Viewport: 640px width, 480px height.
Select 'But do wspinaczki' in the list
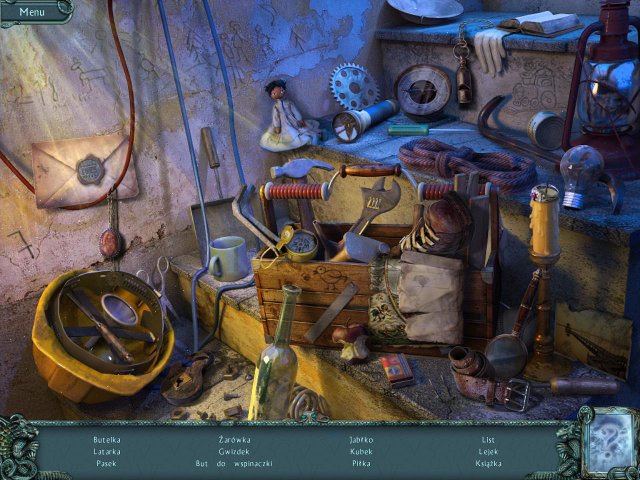pos(234,464)
